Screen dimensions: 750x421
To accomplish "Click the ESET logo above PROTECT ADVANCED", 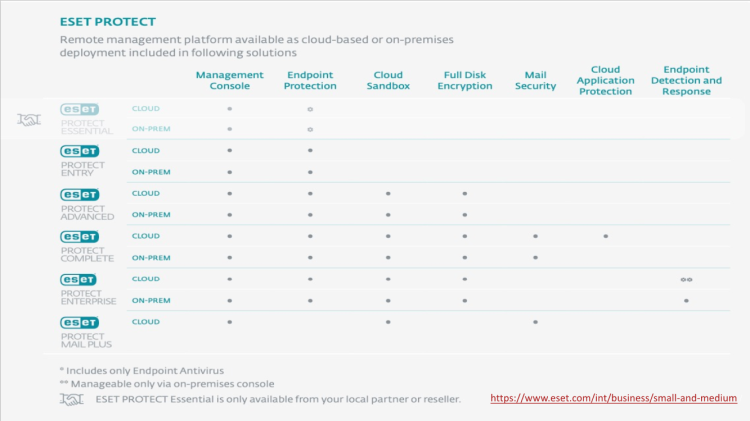I will (x=80, y=194).
